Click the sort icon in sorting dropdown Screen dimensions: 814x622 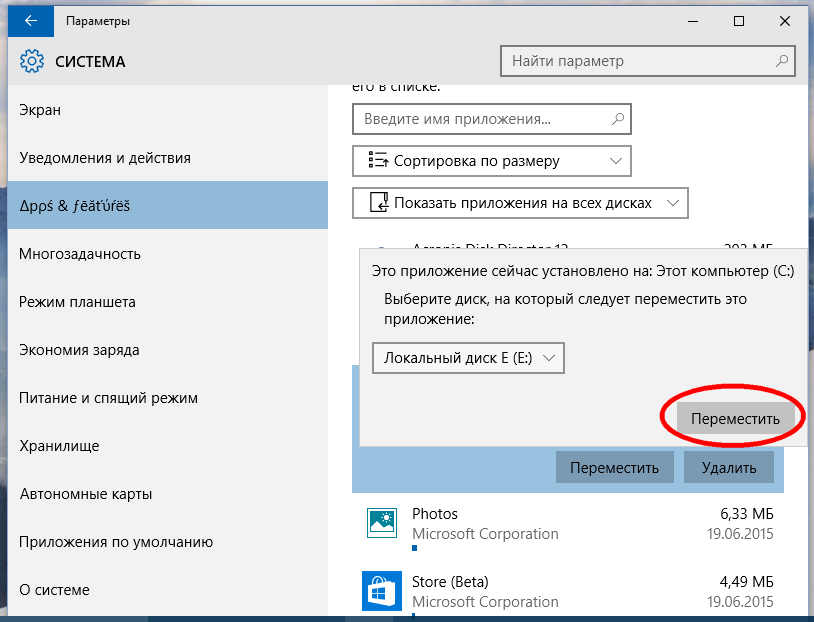click(377, 161)
